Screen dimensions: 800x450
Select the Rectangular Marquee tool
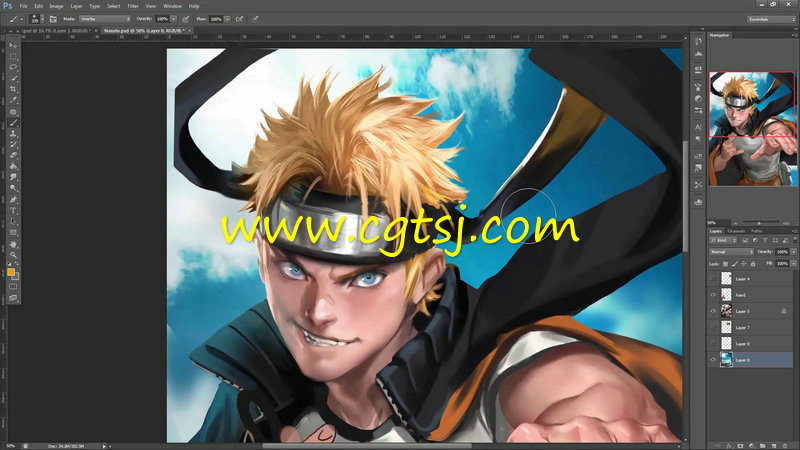point(13,56)
